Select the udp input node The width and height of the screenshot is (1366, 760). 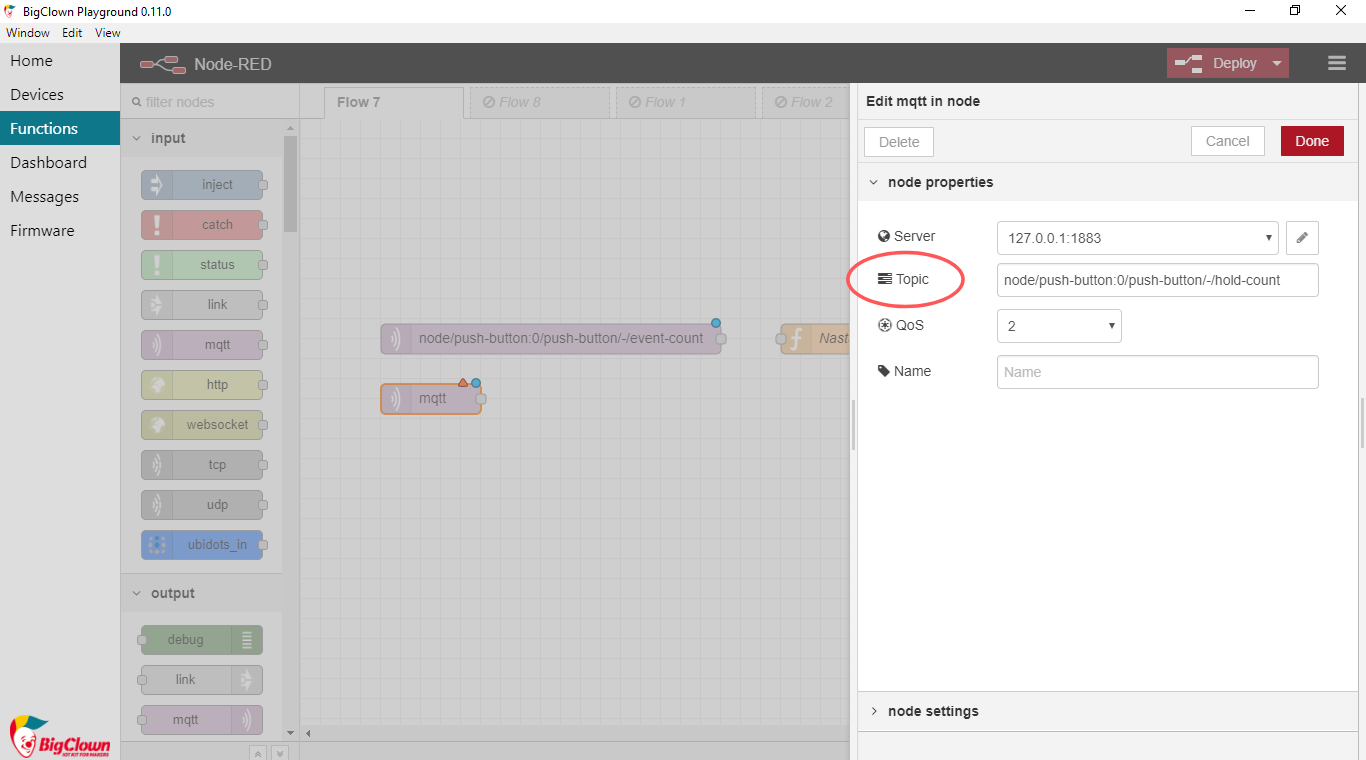coord(202,505)
